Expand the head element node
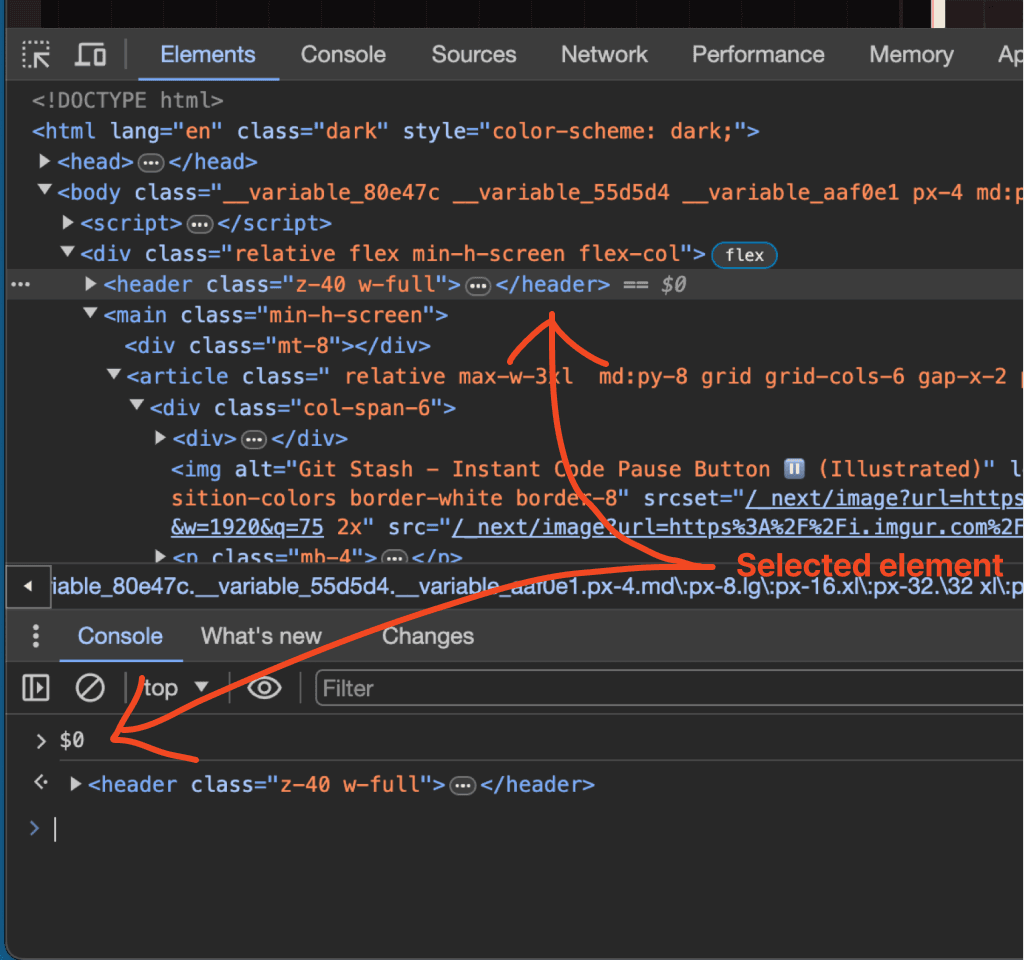The height and width of the screenshot is (960, 1024). coord(44,161)
